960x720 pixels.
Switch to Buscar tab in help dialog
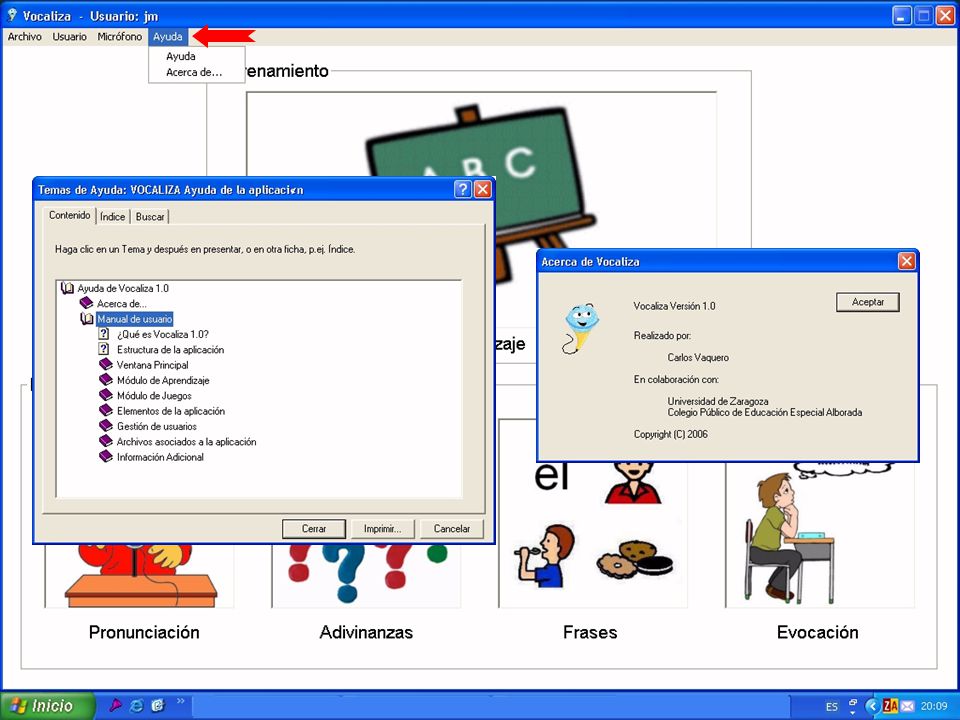tap(150, 217)
